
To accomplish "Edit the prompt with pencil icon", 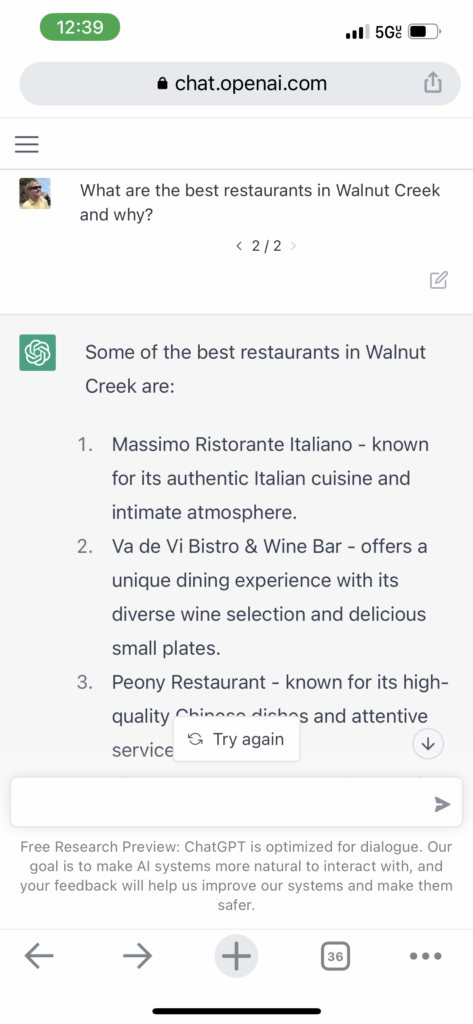I will click(438, 280).
